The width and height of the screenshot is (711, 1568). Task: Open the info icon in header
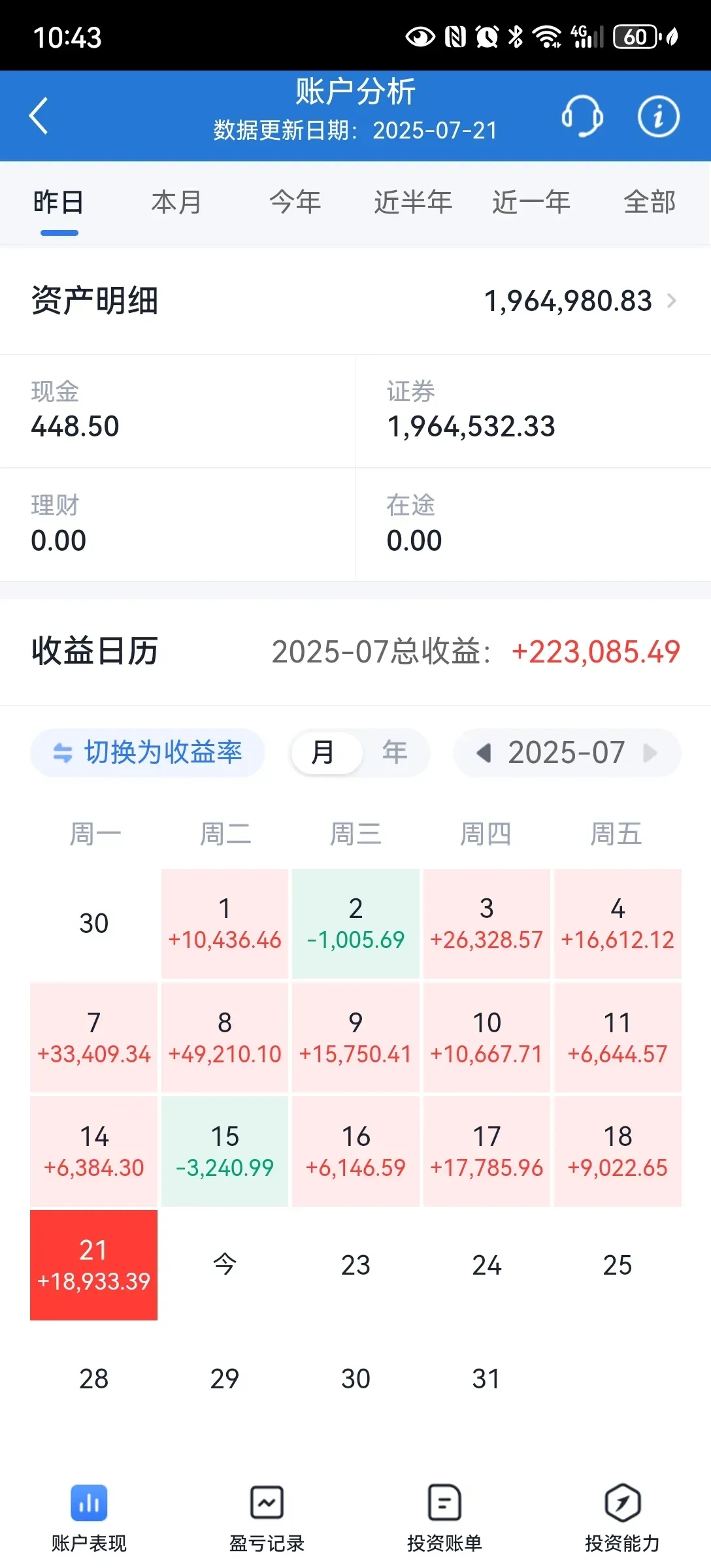pos(658,116)
